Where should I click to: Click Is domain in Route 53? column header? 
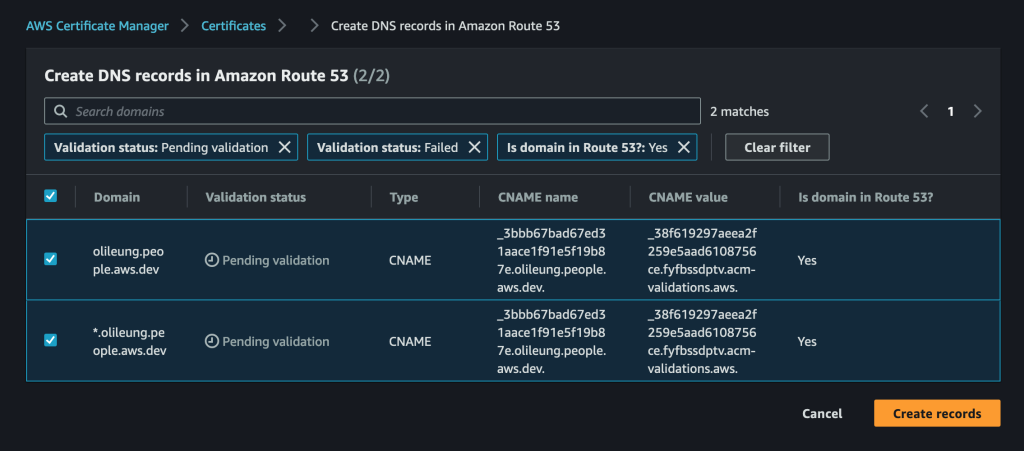(865, 197)
